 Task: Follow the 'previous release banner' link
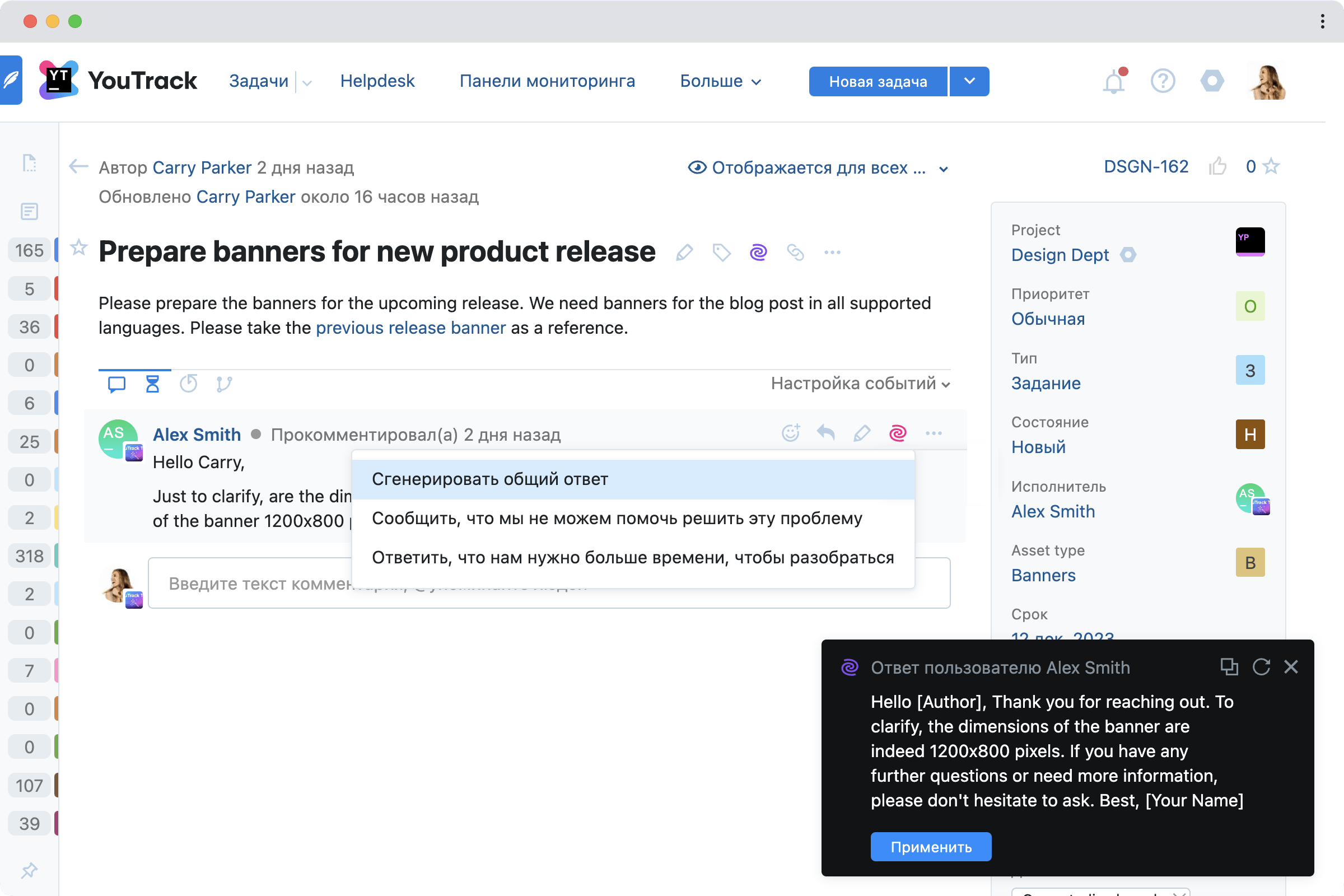click(410, 328)
